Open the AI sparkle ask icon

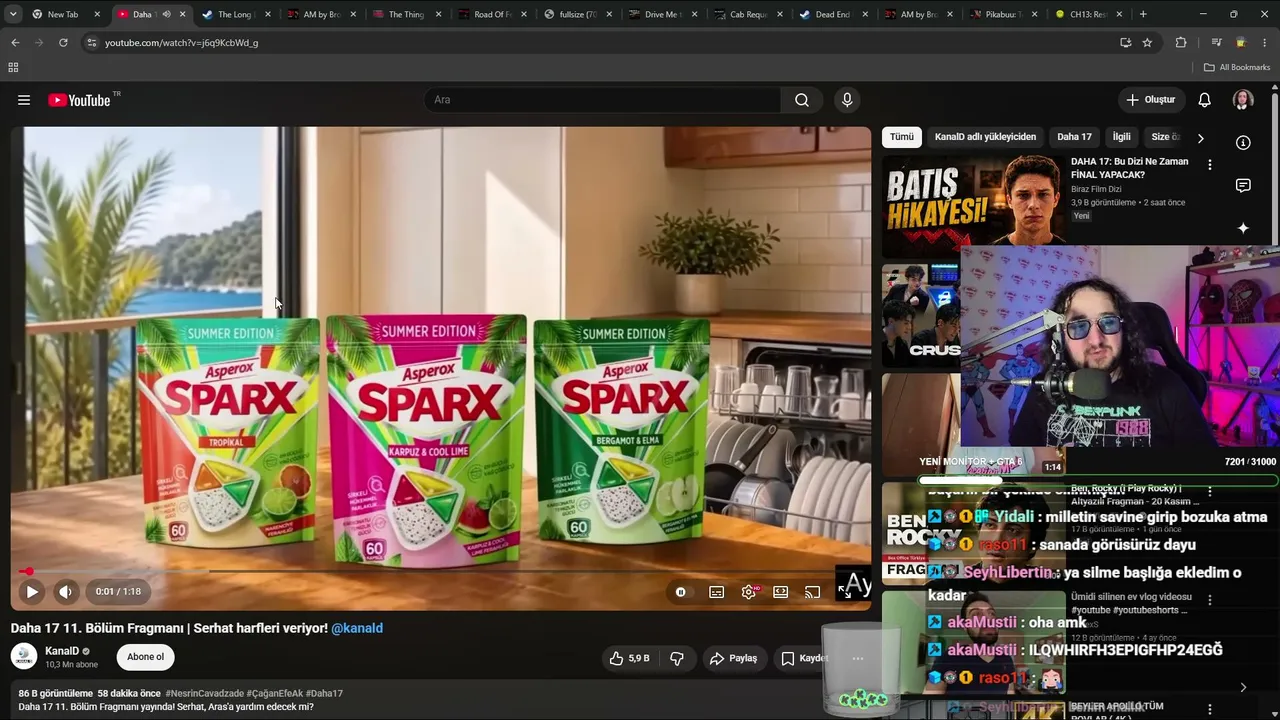tap(1243, 228)
